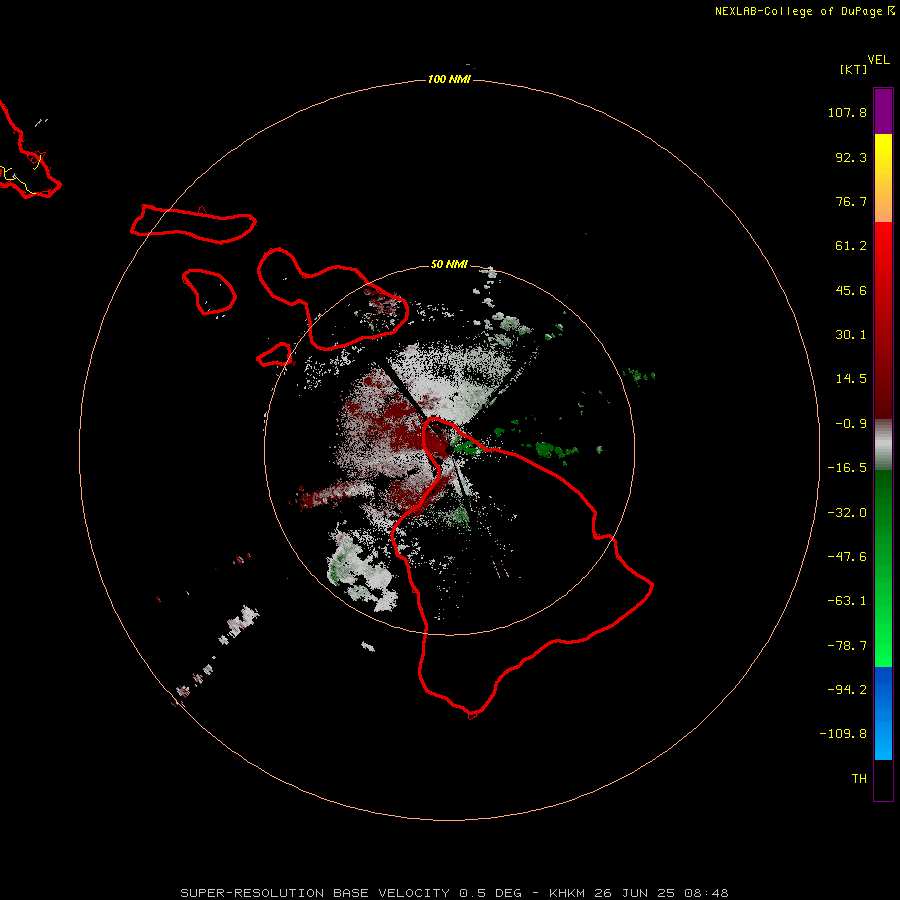
Task: Click the -78.7 legend value
Action: tap(847, 646)
